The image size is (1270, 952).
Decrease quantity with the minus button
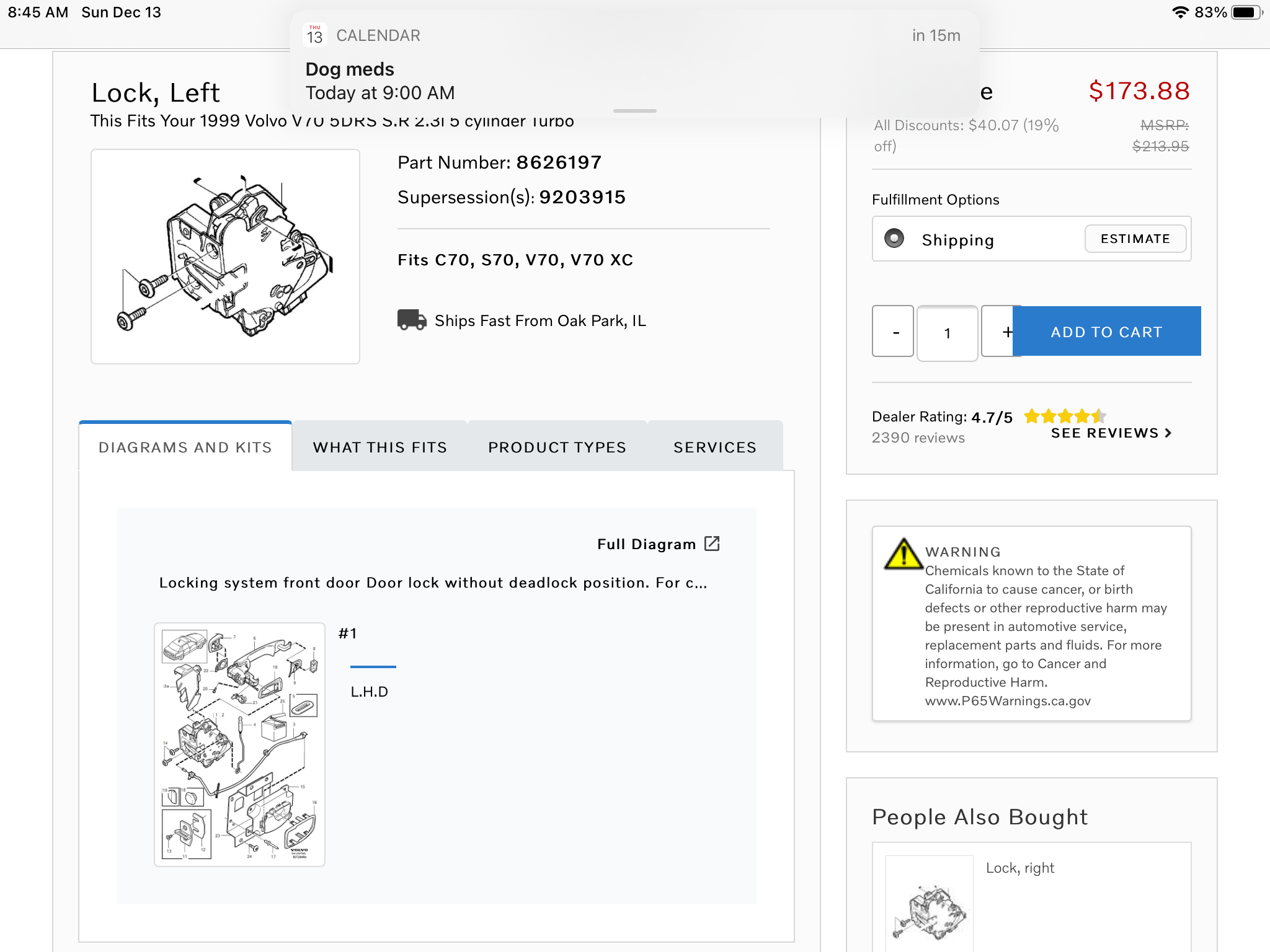coord(893,332)
